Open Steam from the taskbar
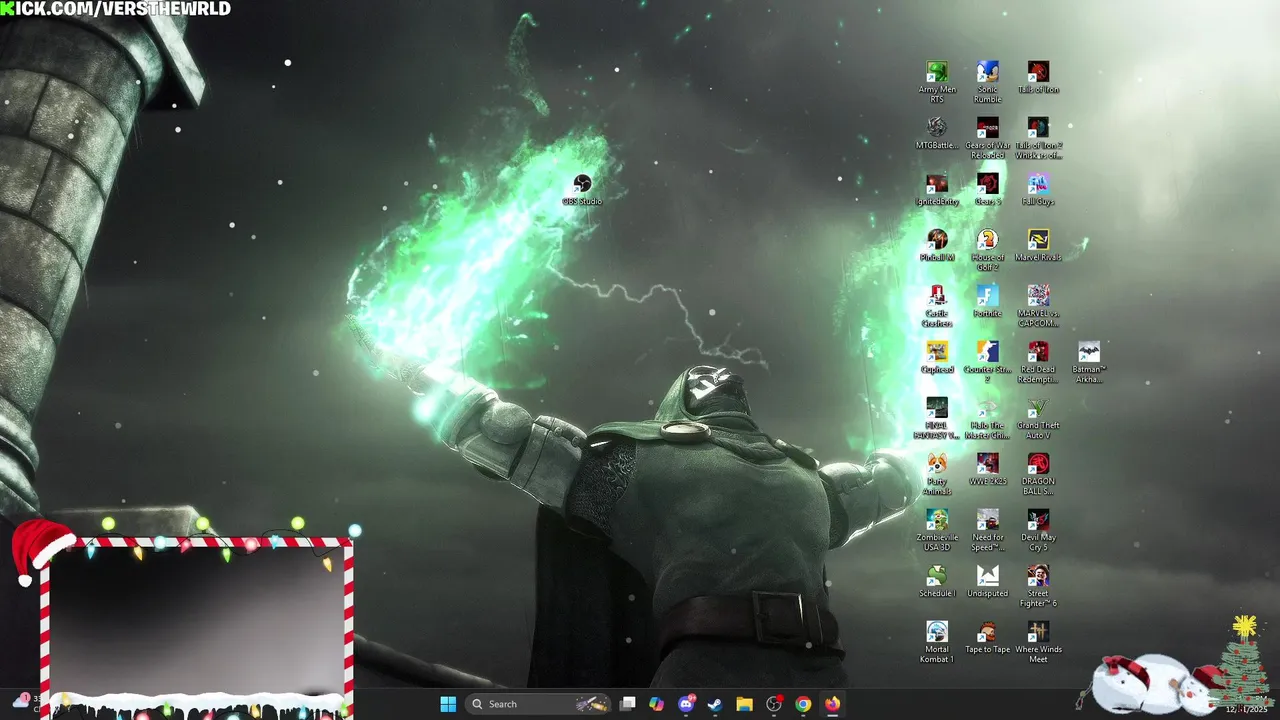This screenshot has width=1280, height=720. pyautogui.click(x=715, y=704)
